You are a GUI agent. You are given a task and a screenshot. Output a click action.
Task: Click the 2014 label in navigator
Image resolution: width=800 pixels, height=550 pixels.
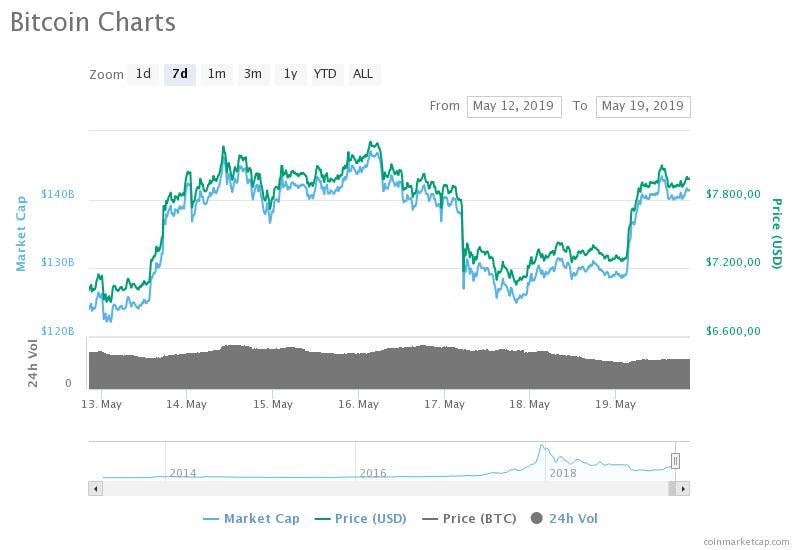pyautogui.click(x=183, y=473)
